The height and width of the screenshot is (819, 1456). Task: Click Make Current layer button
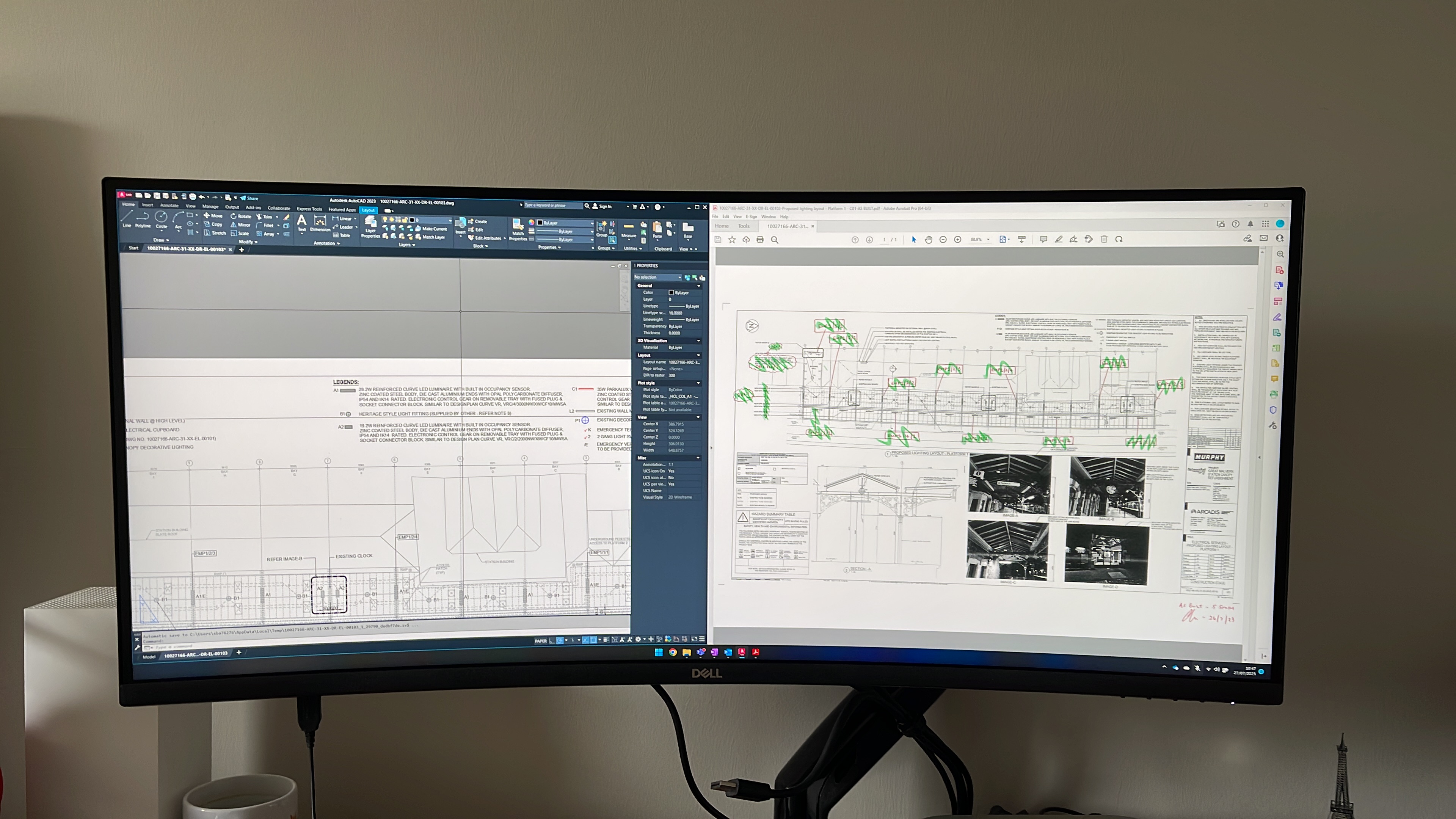point(432,229)
